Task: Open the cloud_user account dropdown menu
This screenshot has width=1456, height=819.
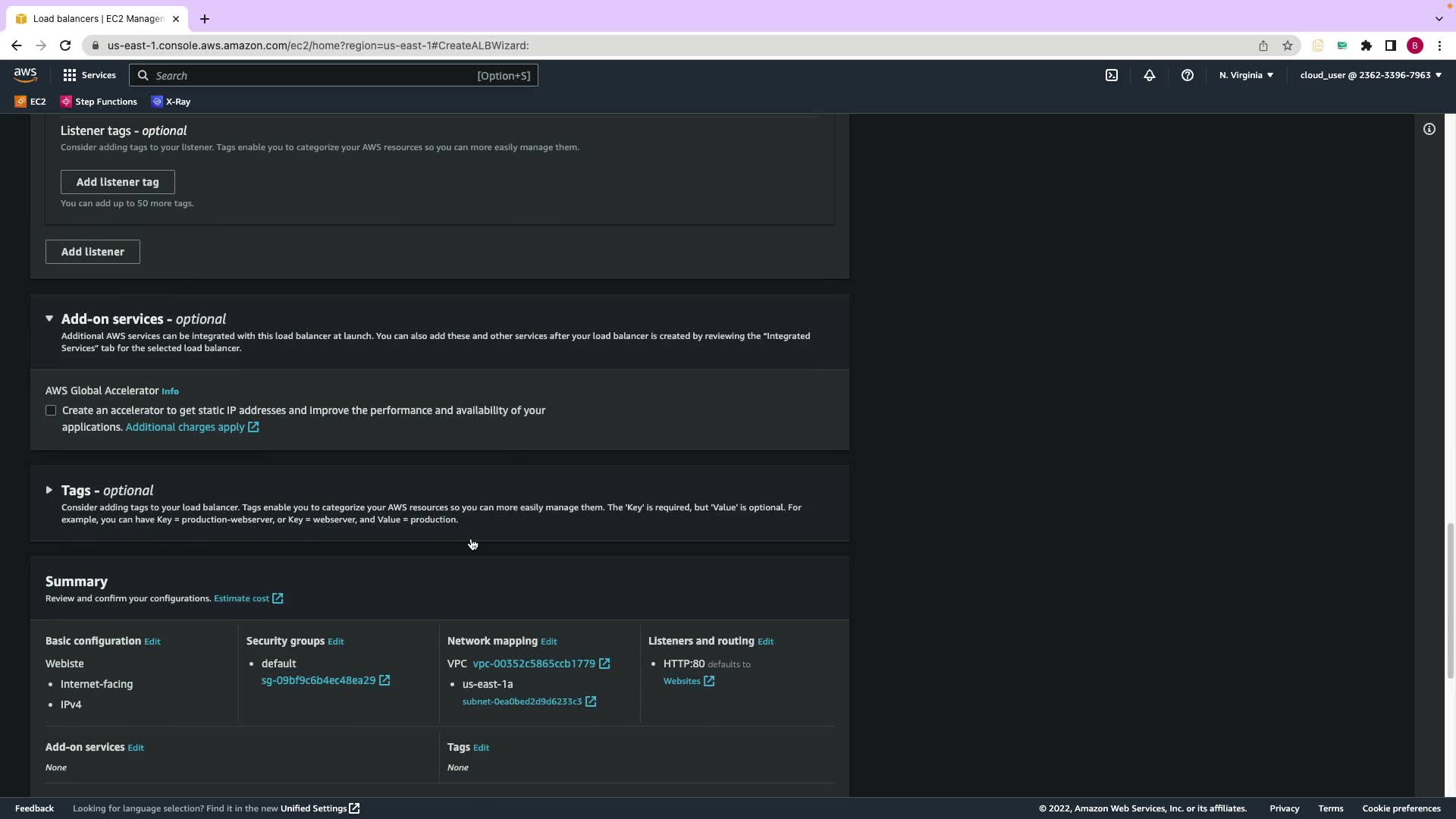Action: click(1370, 75)
